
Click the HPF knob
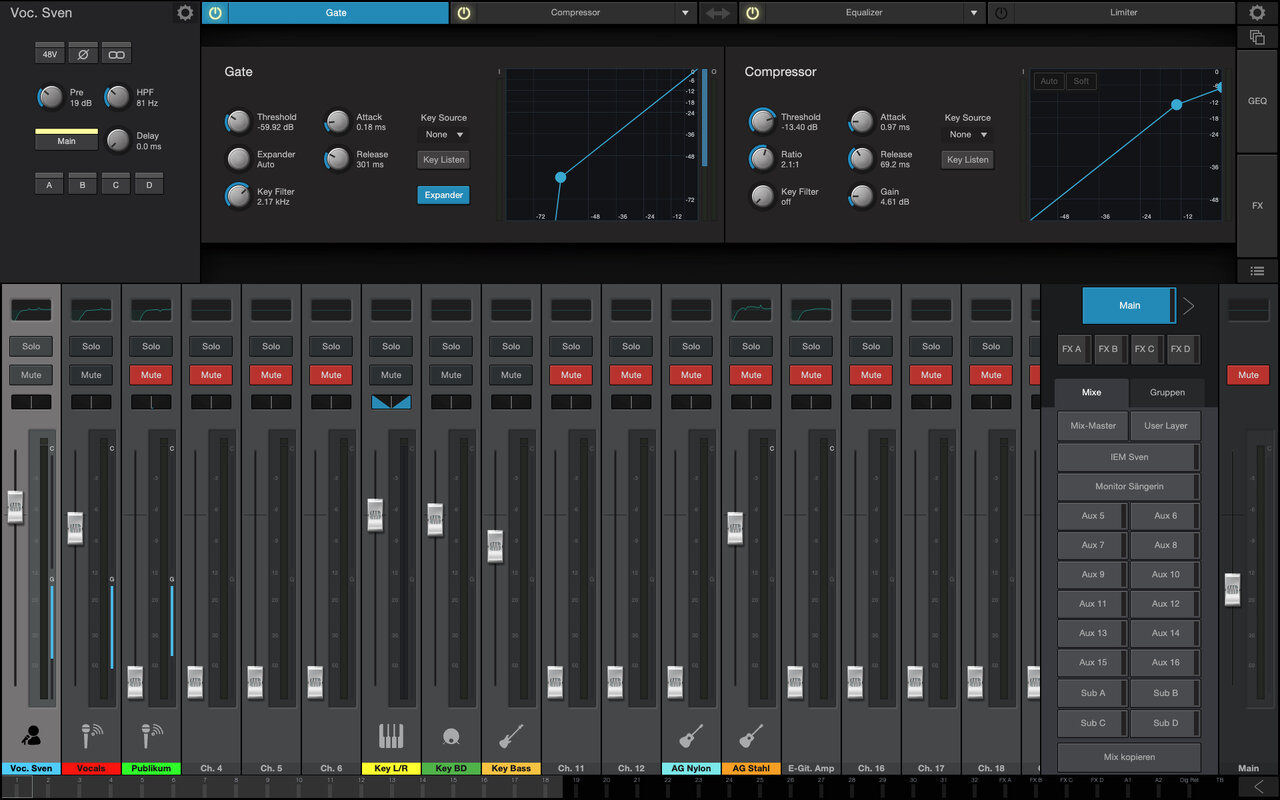[x=118, y=97]
